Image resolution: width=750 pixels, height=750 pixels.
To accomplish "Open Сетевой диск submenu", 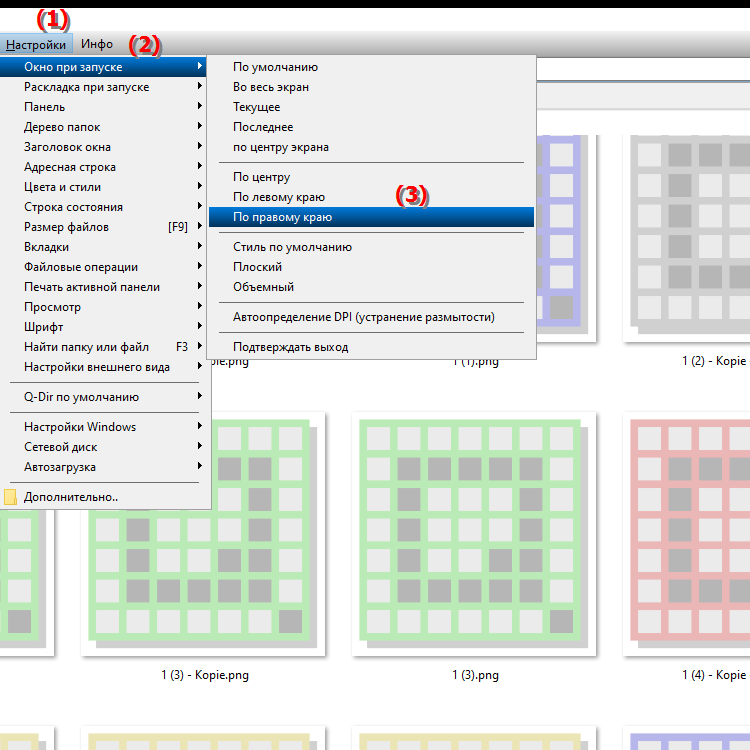I will coord(103,447).
